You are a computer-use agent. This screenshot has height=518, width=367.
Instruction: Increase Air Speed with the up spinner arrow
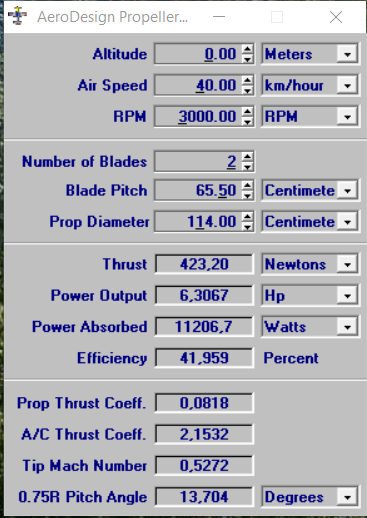(x=247, y=80)
